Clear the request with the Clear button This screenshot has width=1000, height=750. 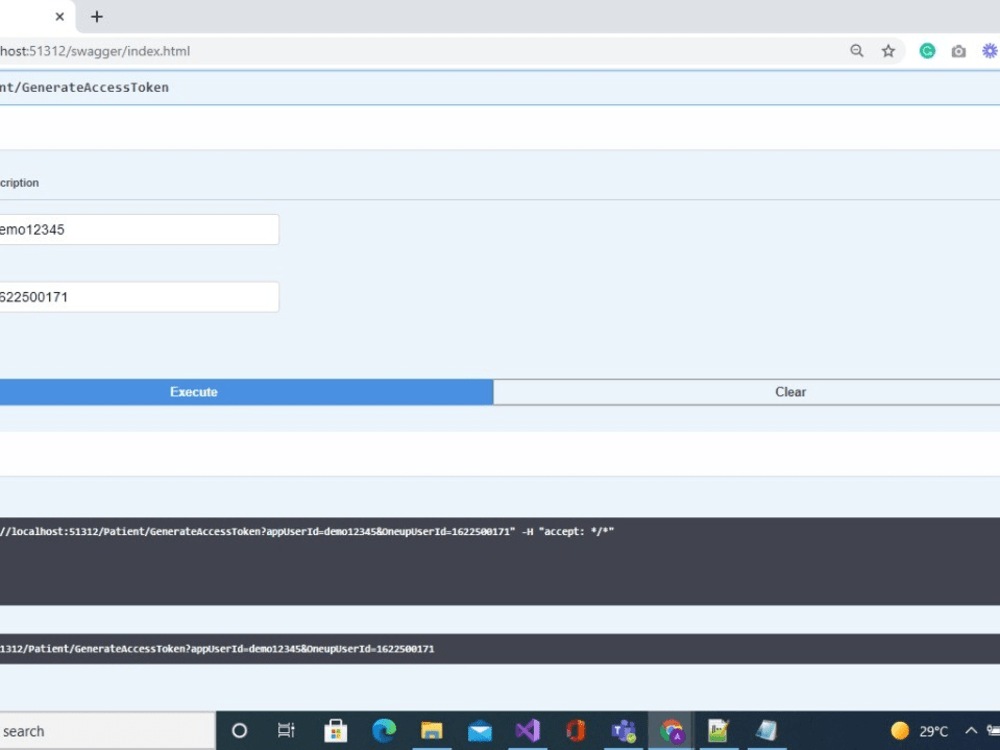pyautogui.click(x=790, y=391)
